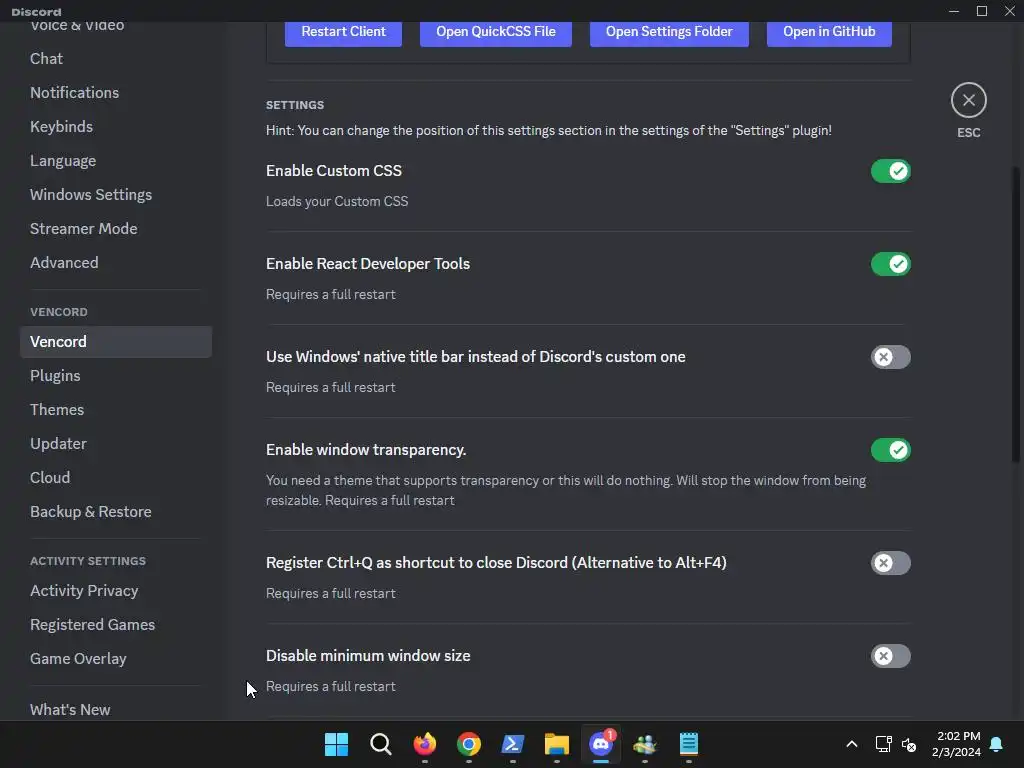Toggle Disable minimum window size on
Image resolution: width=1024 pixels, height=768 pixels.
890,656
